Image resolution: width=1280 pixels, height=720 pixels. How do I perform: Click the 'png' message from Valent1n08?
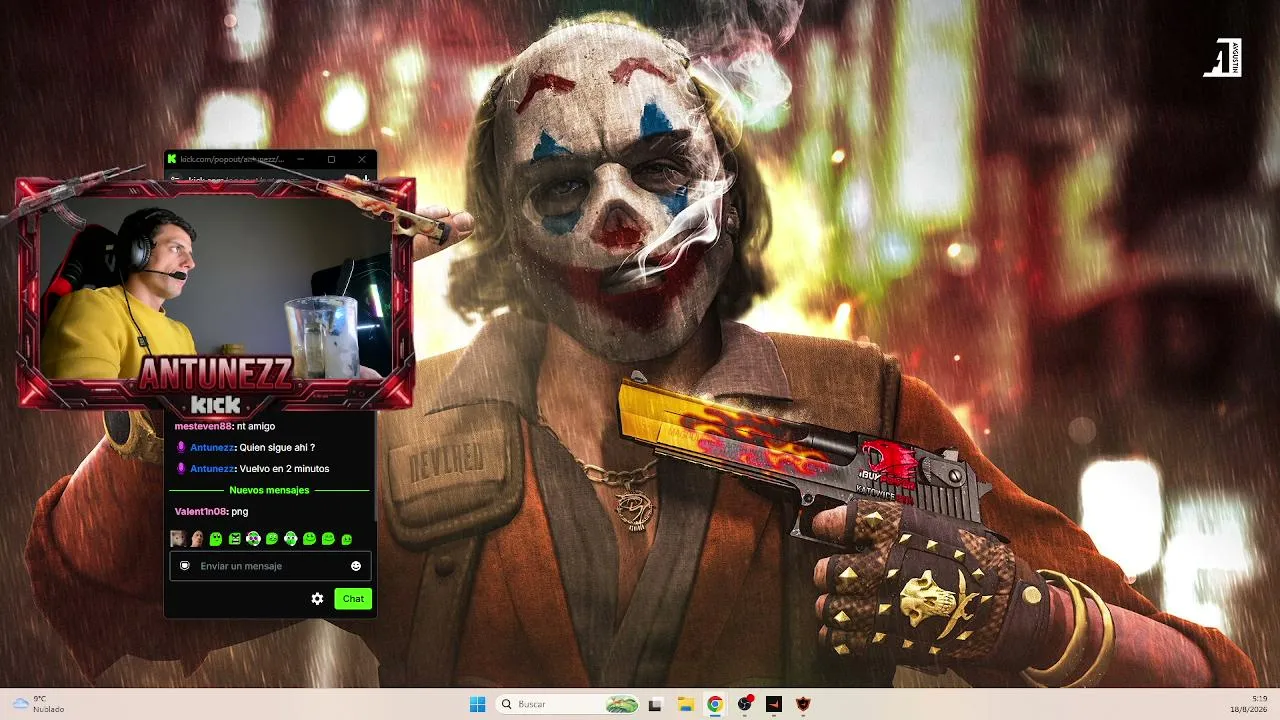point(240,512)
